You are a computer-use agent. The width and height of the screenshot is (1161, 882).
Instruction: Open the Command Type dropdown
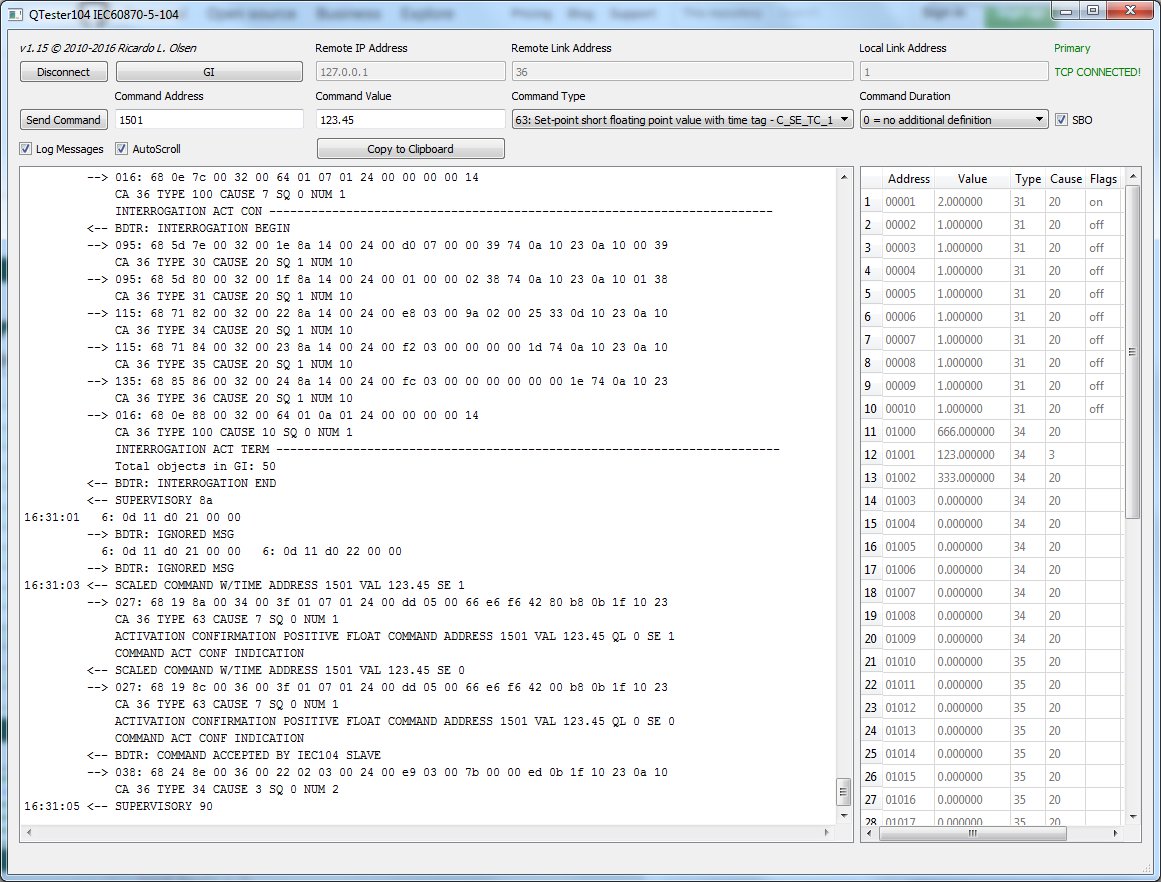click(682, 120)
